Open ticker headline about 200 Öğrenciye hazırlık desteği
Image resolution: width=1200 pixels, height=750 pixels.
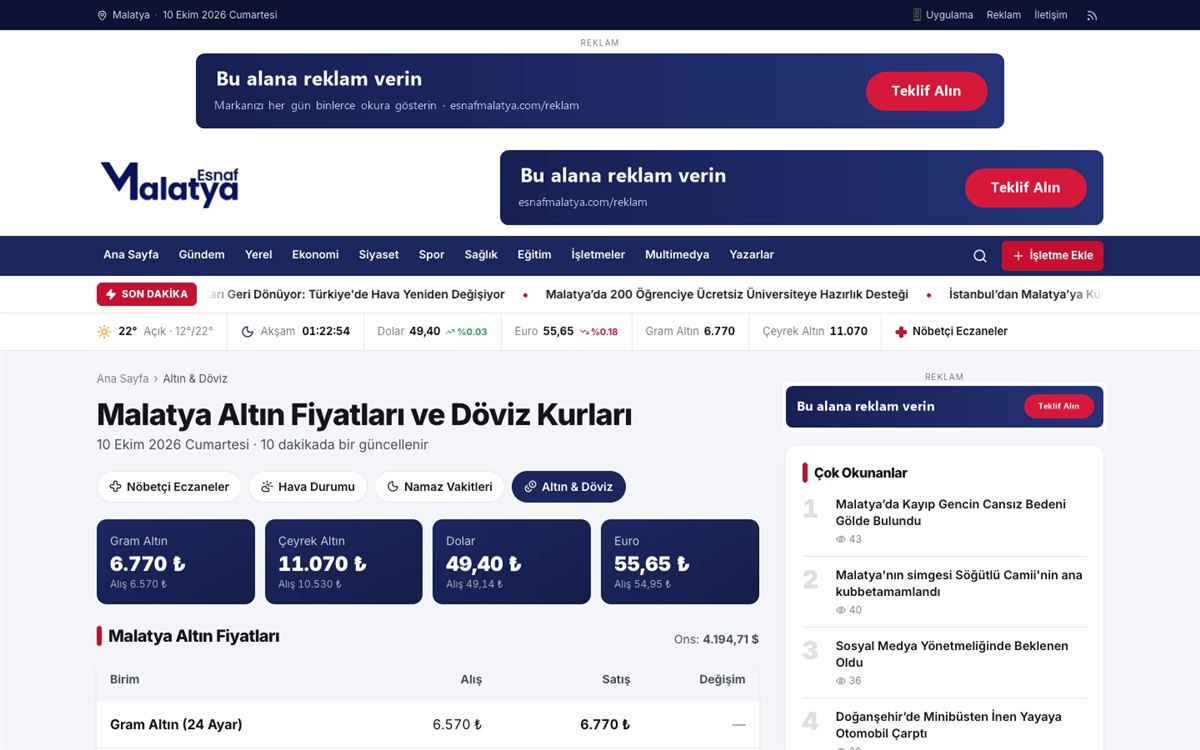(727, 295)
